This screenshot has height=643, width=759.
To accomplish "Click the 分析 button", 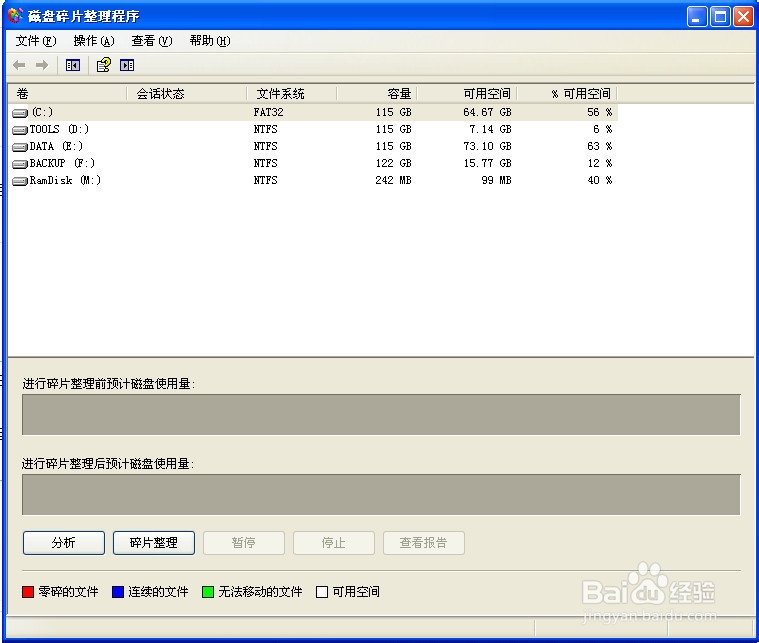I will (64, 543).
